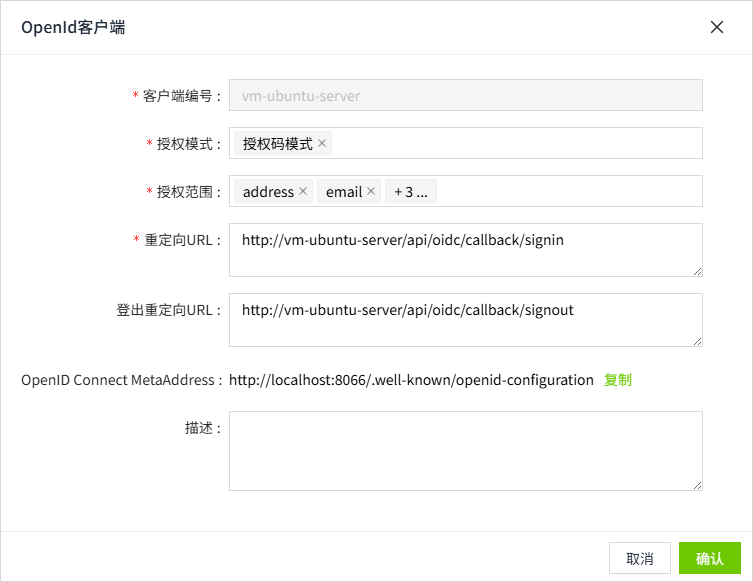Click the openid-configuration MetaAddress URL text
This screenshot has width=753, height=582.
coord(411,380)
